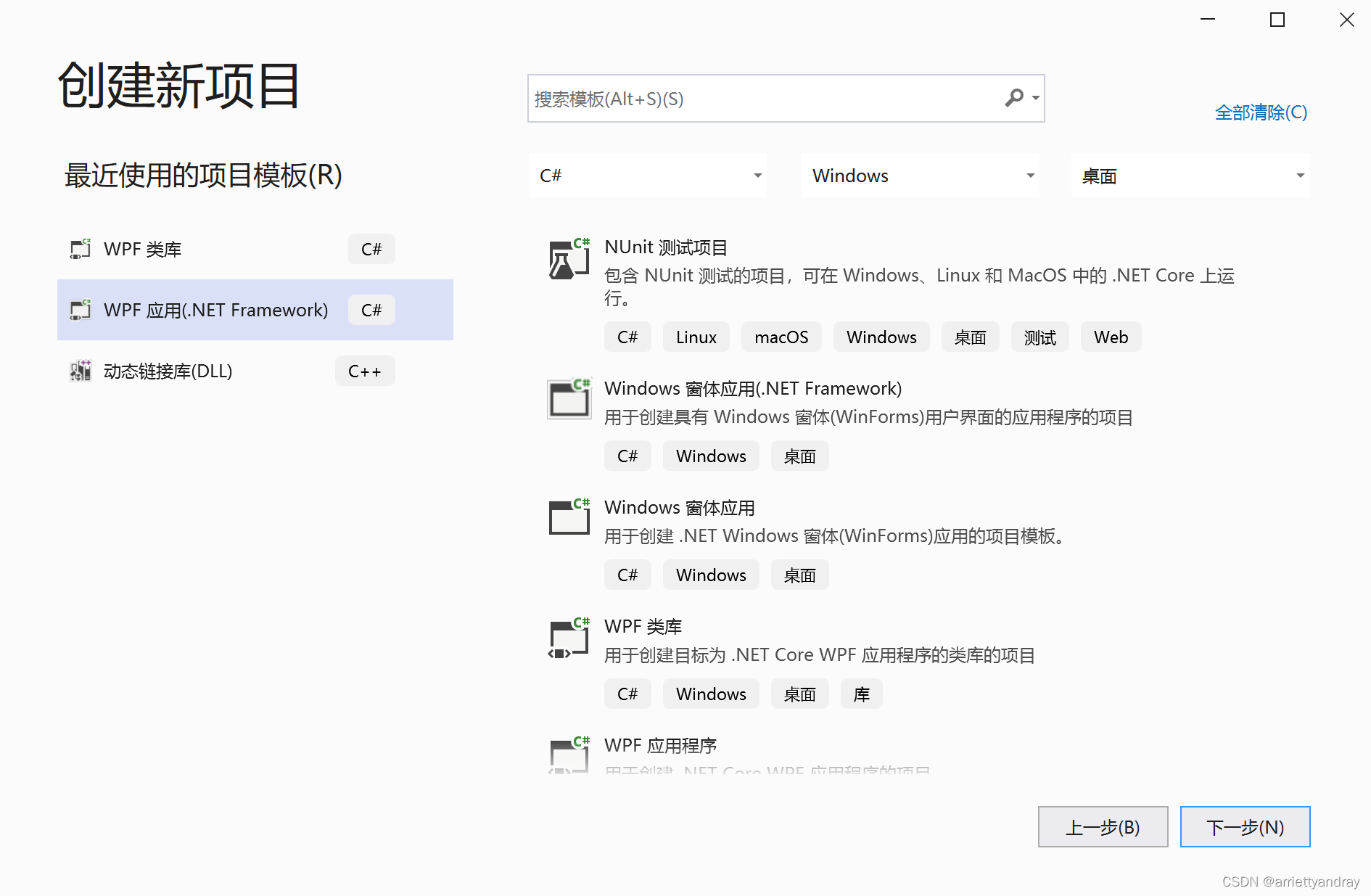Viewport: 1371px width, 896px height.
Task: Click the WinForms .NET Framework description text
Action: tap(868, 417)
